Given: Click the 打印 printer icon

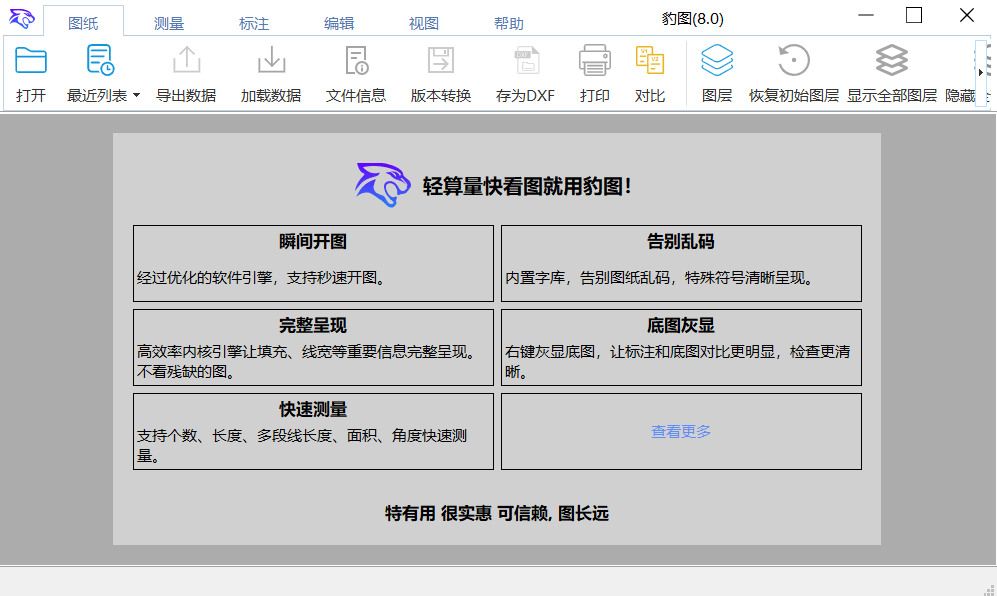Looking at the screenshot, I should coord(595,60).
